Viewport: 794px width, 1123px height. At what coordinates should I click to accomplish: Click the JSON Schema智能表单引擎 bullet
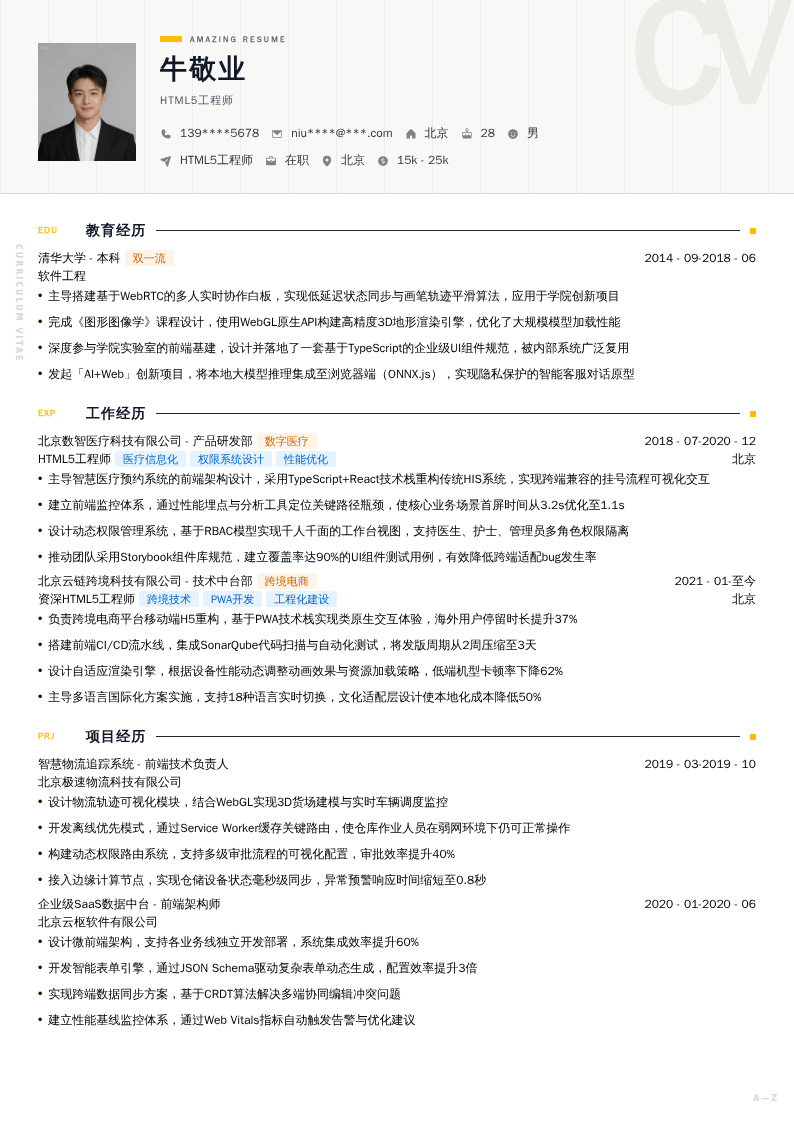point(262,968)
